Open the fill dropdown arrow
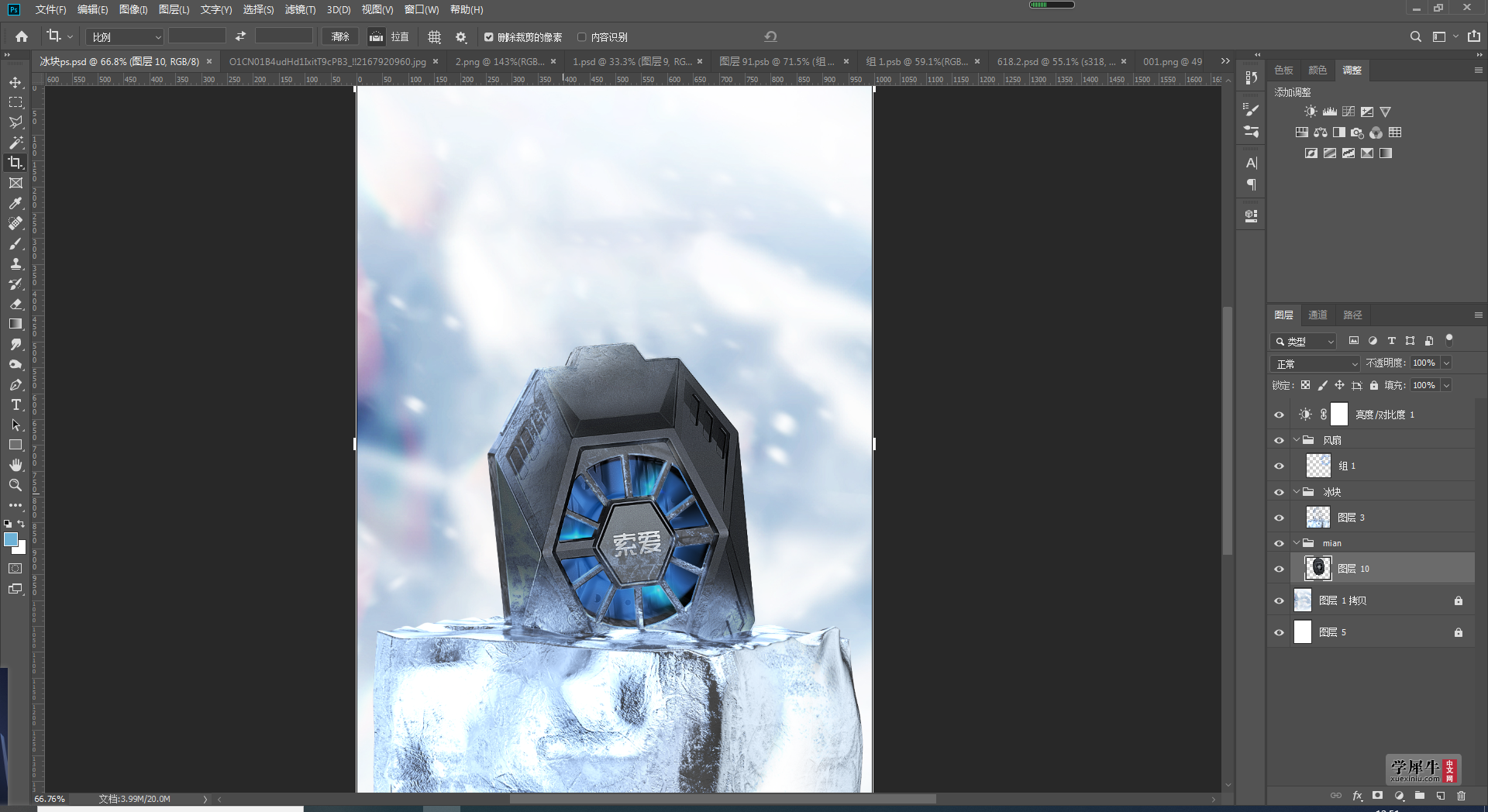This screenshot has height=812, width=1488. click(1446, 385)
